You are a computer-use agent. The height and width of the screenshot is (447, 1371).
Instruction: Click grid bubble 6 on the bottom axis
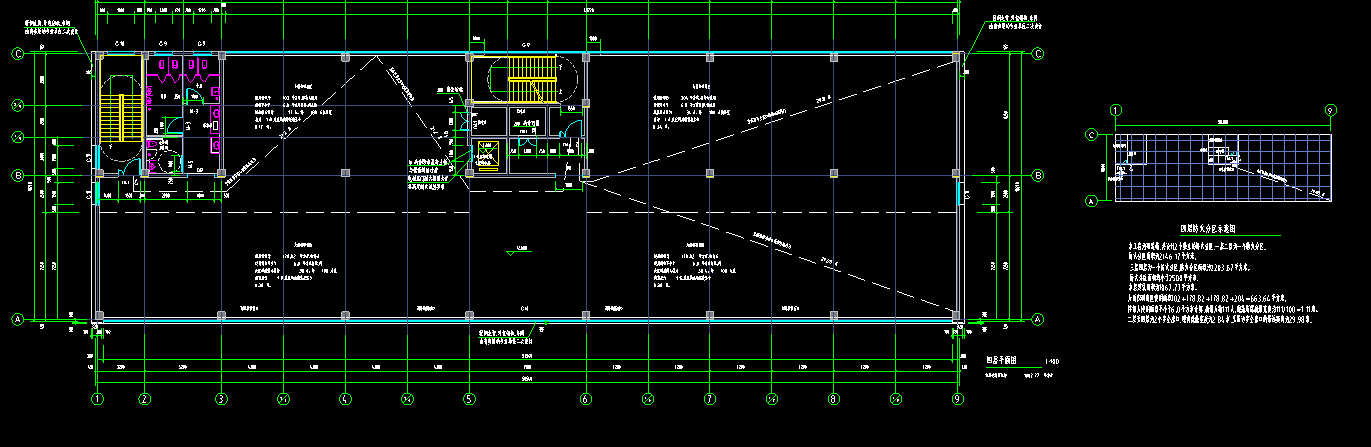(586, 399)
